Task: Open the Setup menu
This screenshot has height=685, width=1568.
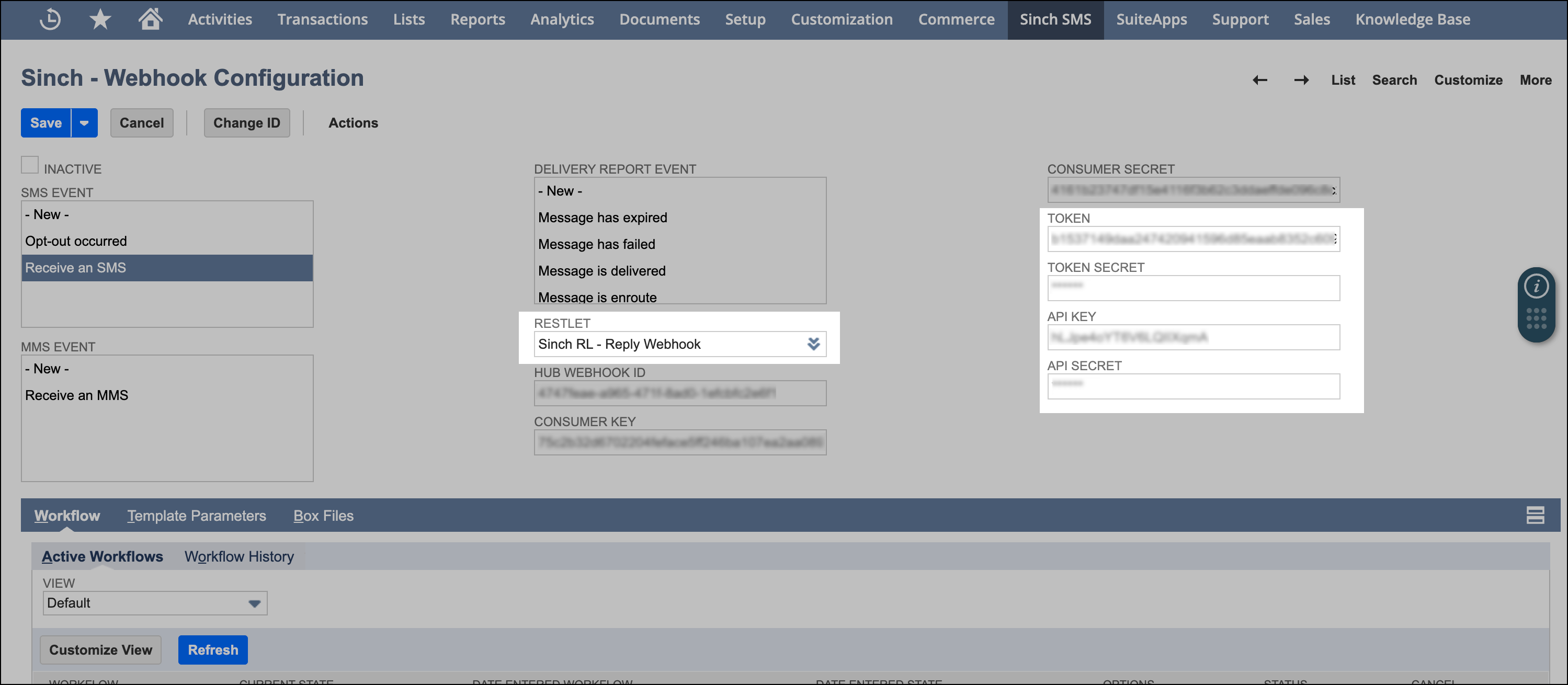Action: pyautogui.click(x=745, y=19)
